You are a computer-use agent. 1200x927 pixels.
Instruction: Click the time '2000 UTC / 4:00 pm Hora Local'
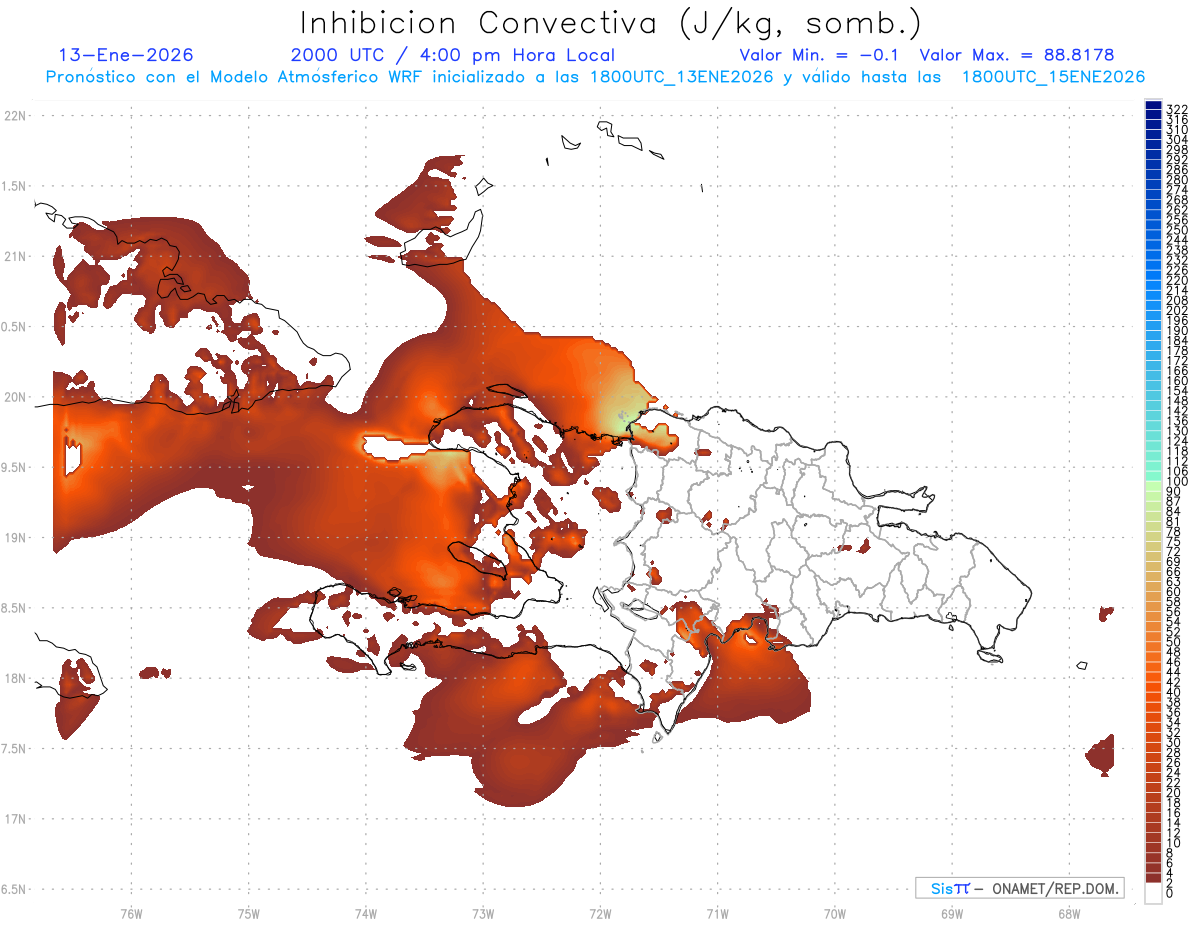click(x=453, y=55)
